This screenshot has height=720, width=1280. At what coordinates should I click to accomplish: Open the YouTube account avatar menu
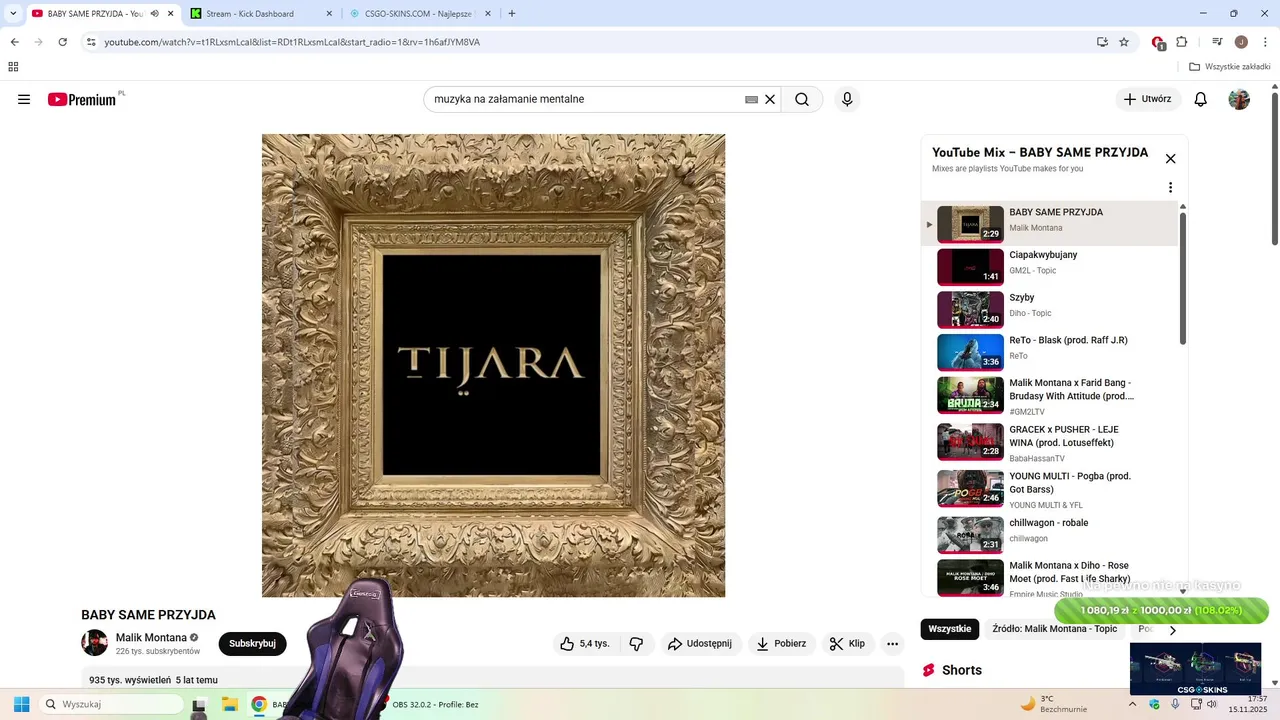point(1239,99)
